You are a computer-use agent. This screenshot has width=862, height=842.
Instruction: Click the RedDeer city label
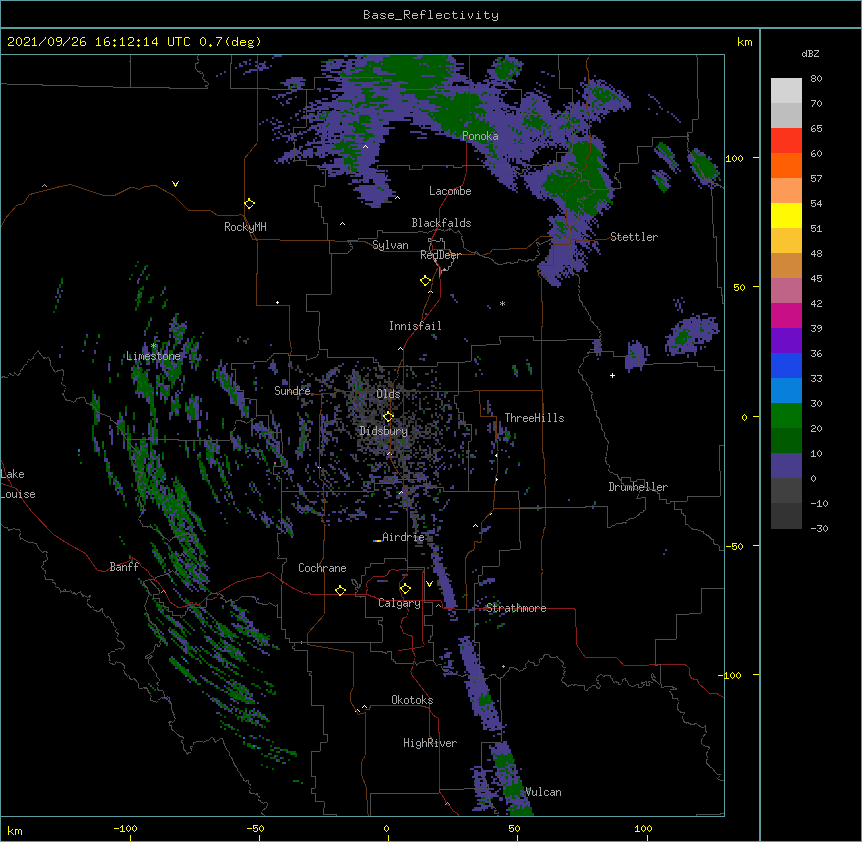click(440, 255)
